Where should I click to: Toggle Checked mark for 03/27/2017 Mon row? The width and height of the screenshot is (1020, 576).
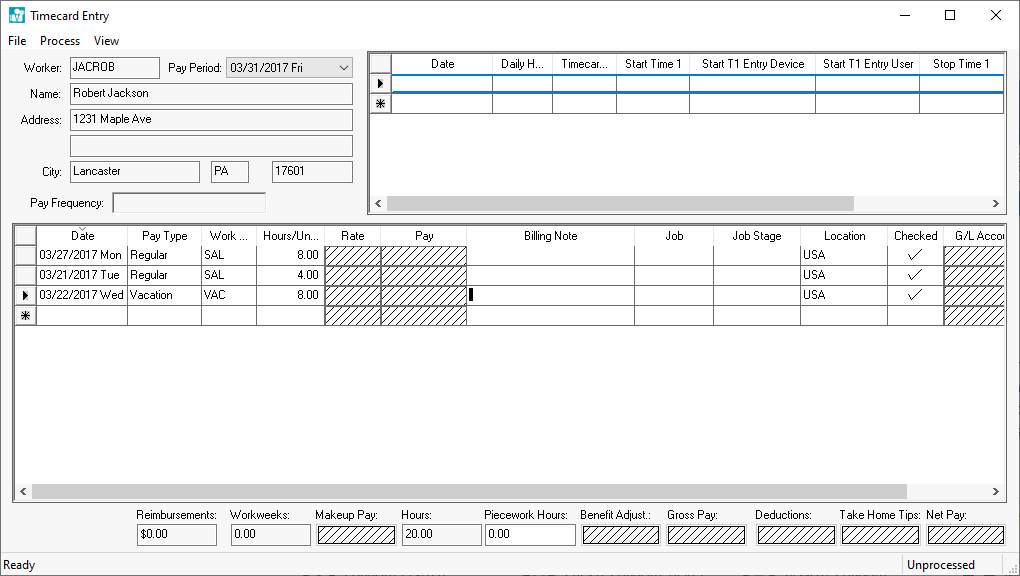(x=915, y=255)
